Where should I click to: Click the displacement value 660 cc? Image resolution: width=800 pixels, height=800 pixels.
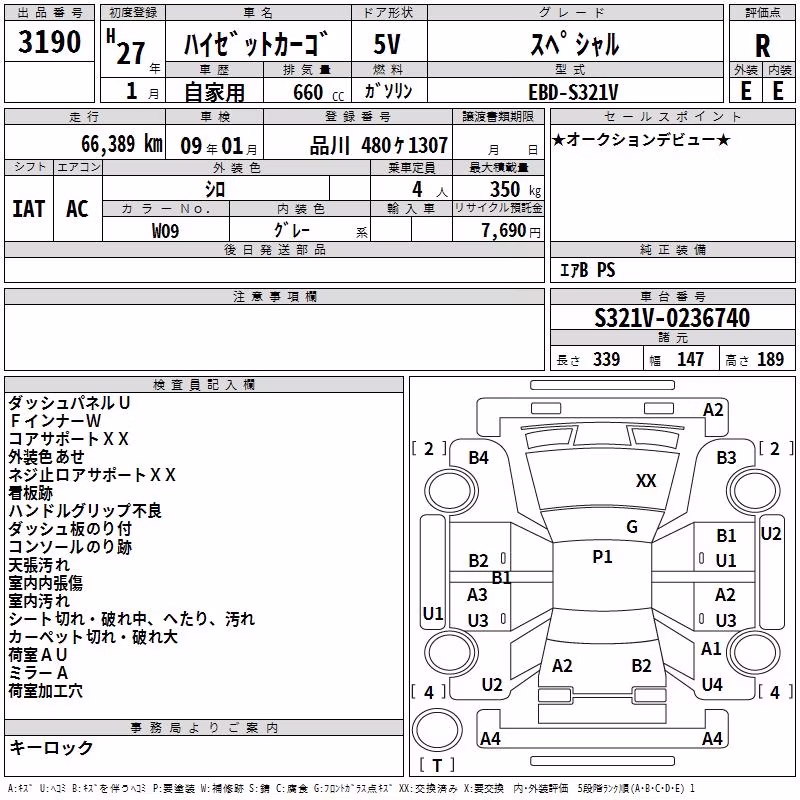pos(318,93)
